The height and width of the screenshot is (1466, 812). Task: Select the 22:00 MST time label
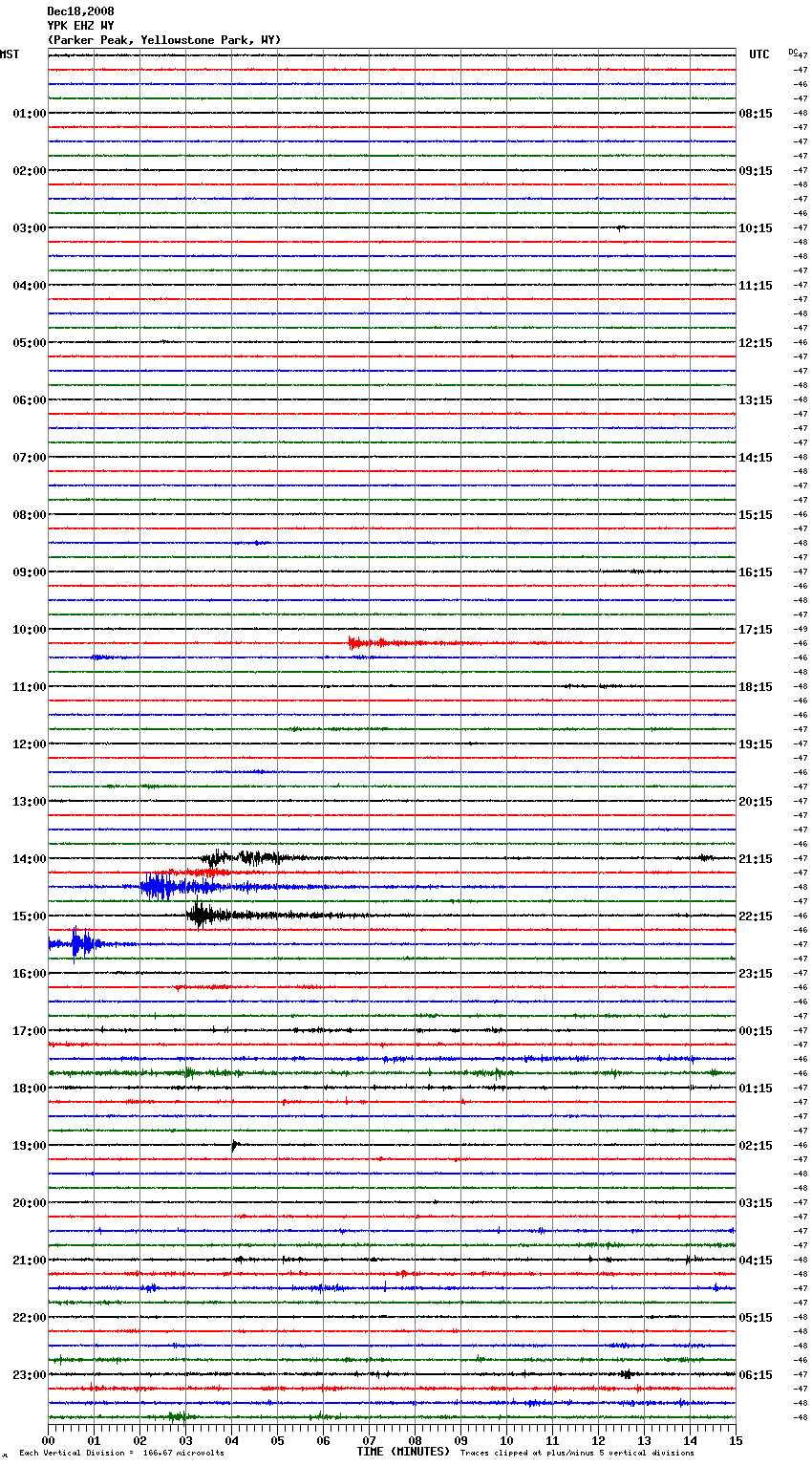coord(30,1318)
